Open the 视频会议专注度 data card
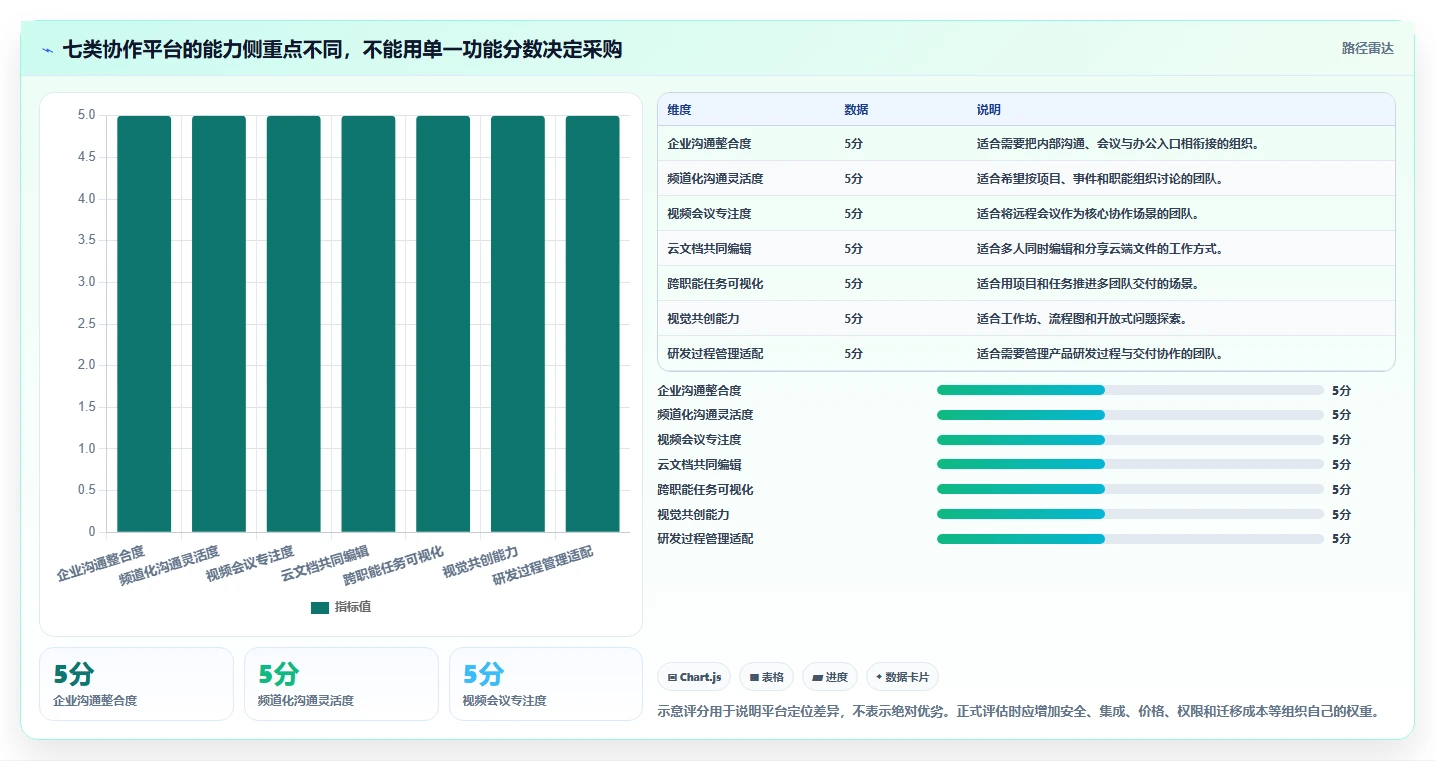Image resolution: width=1435 pixels, height=761 pixels. pos(546,684)
